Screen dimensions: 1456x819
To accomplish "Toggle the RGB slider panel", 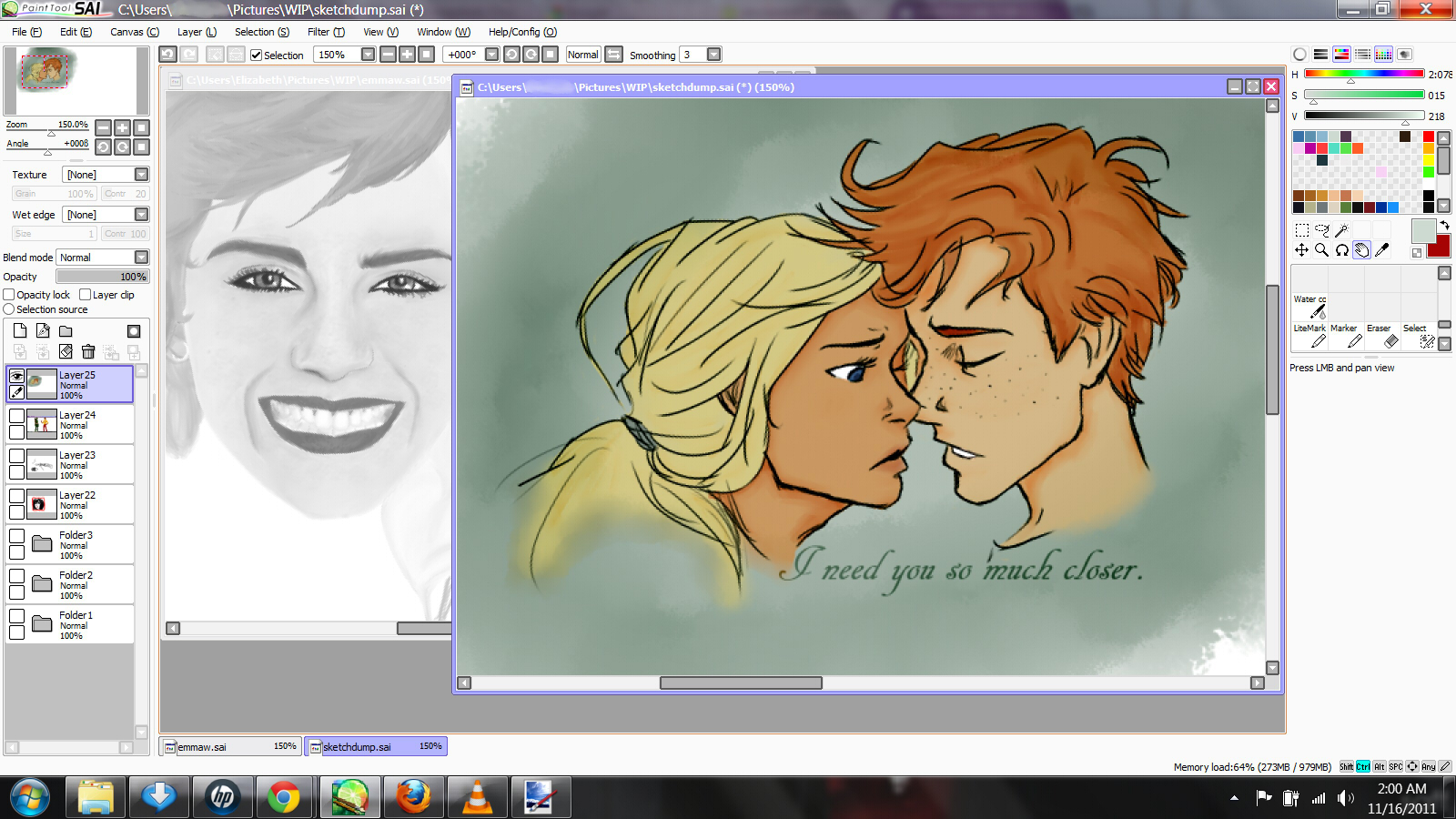I will 1320,55.
